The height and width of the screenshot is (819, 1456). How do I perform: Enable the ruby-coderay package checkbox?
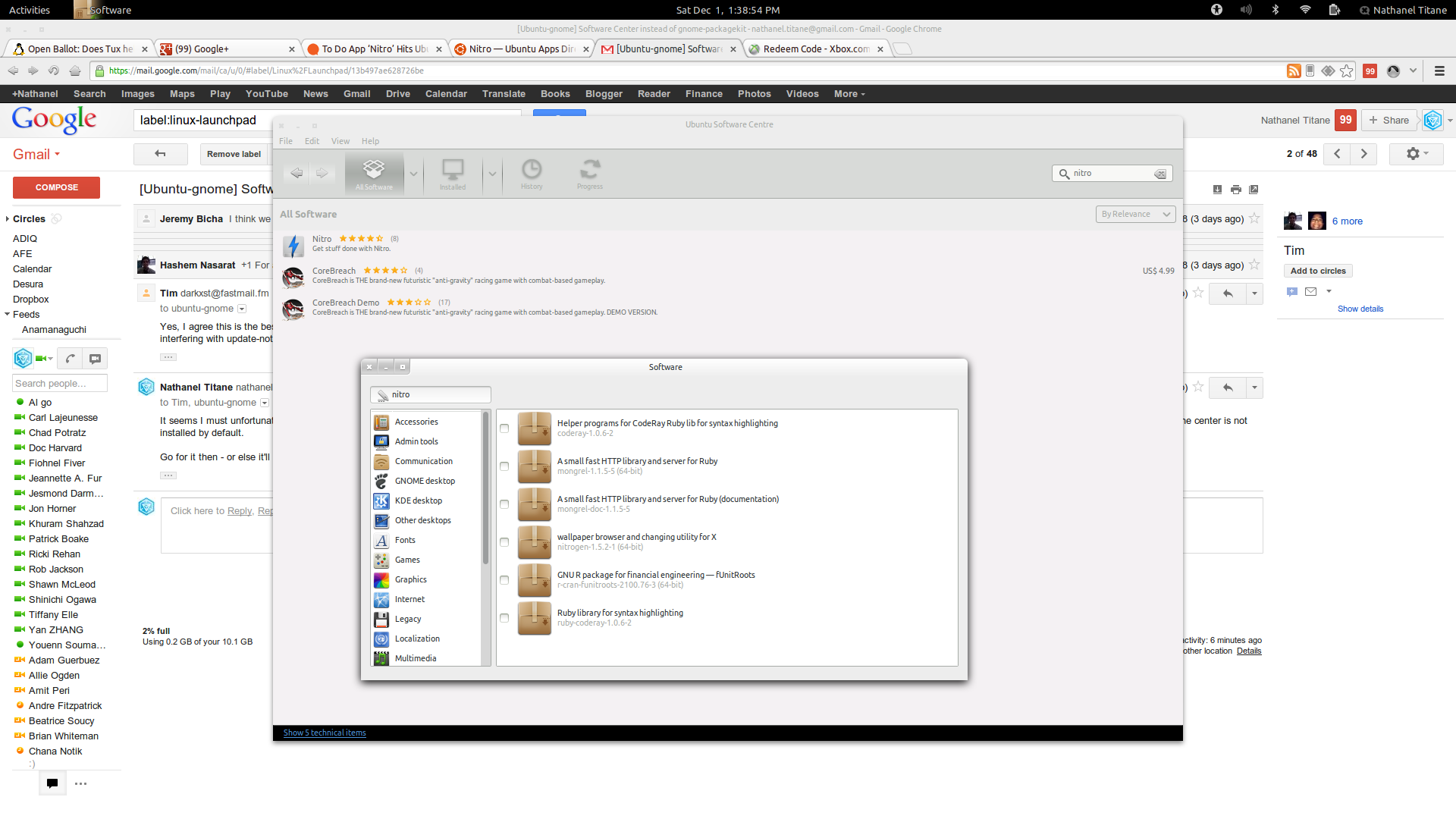(504, 618)
